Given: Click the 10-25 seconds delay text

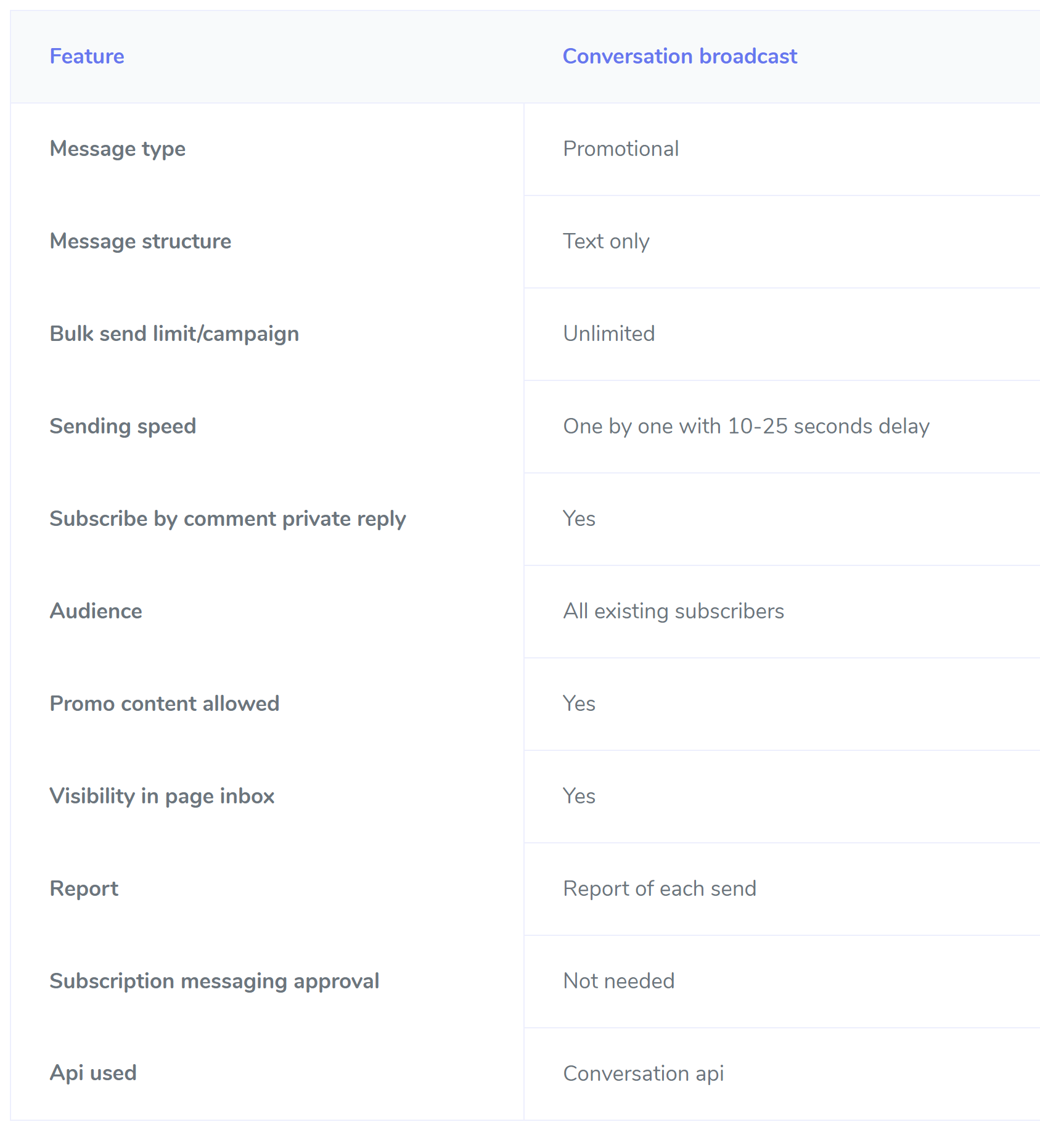Looking at the screenshot, I should (x=828, y=426).
